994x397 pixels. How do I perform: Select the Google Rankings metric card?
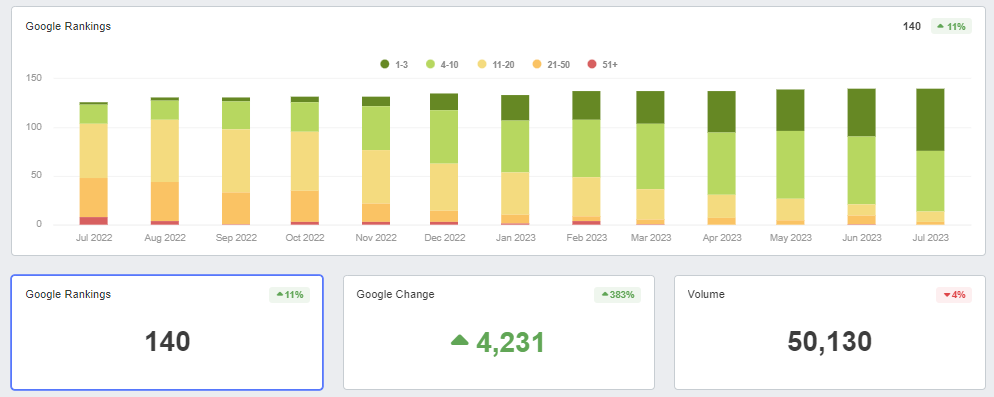point(167,332)
